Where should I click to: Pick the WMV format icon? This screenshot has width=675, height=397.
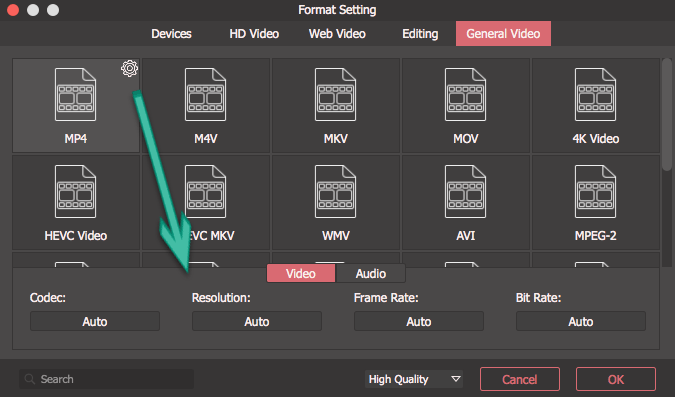point(335,192)
